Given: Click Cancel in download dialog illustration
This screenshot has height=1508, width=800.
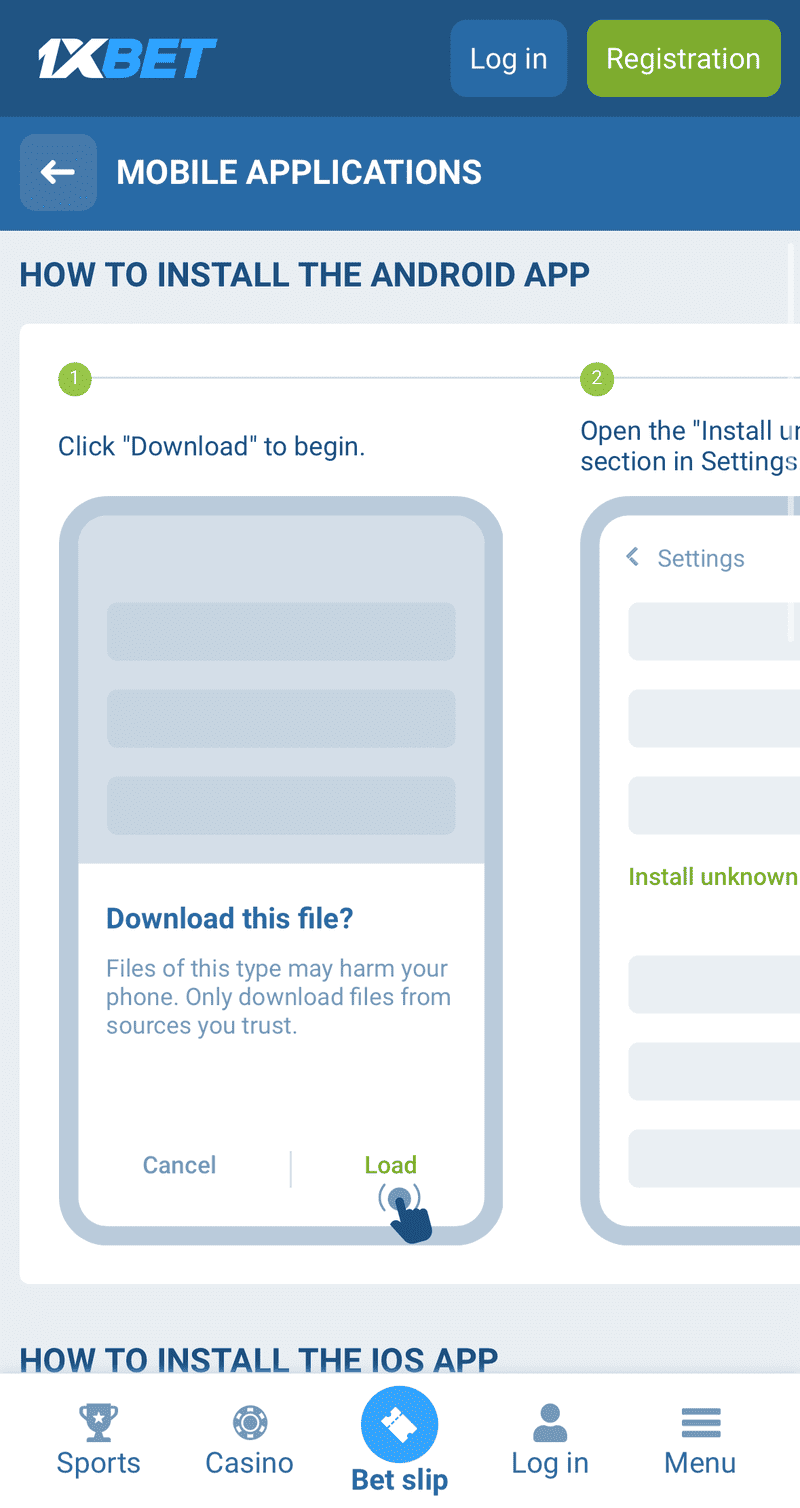Looking at the screenshot, I should (x=179, y=1165).
